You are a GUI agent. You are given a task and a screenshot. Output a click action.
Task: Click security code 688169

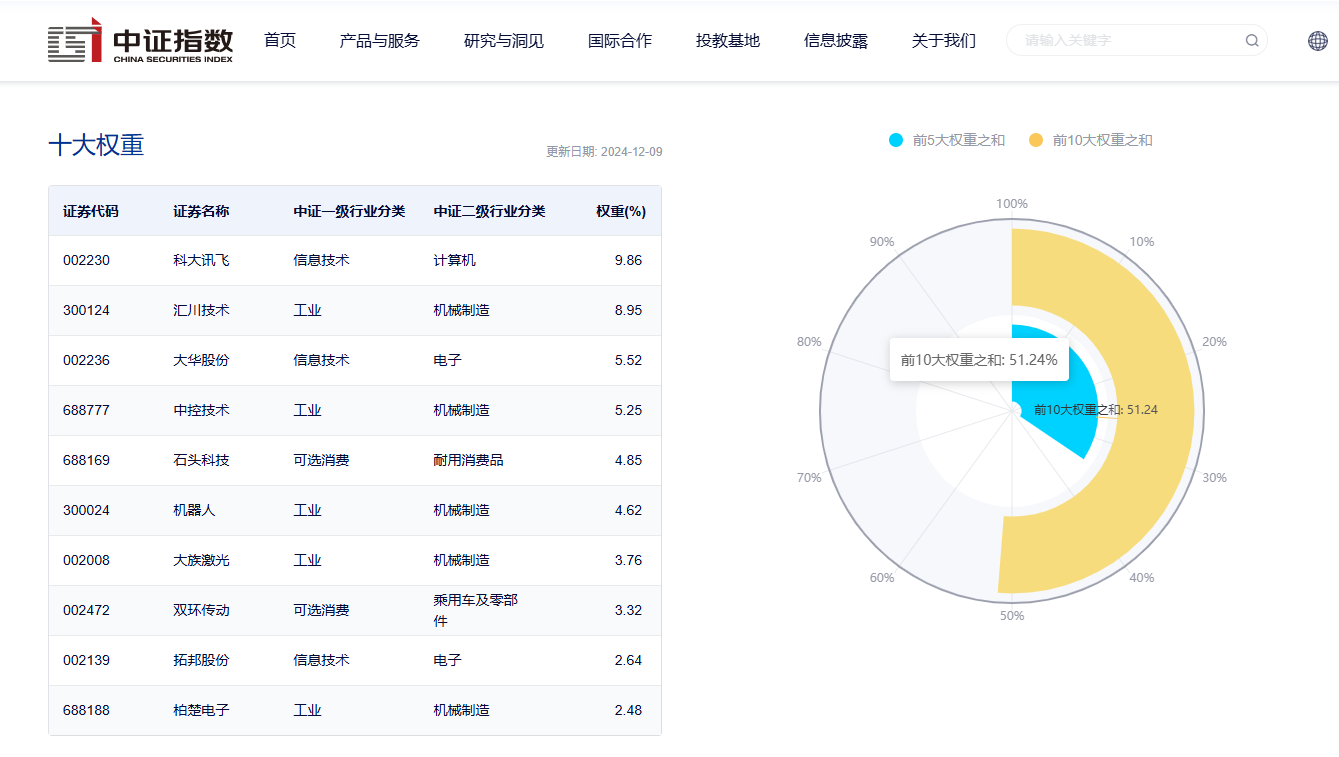pos(86,460)
